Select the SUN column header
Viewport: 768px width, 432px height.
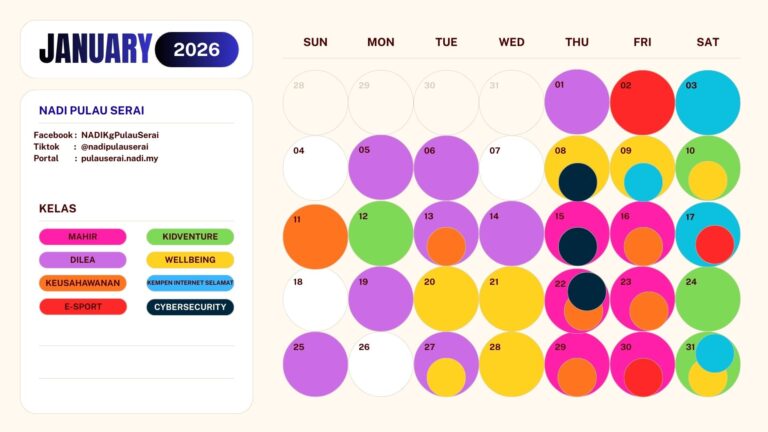click(315, 42)
